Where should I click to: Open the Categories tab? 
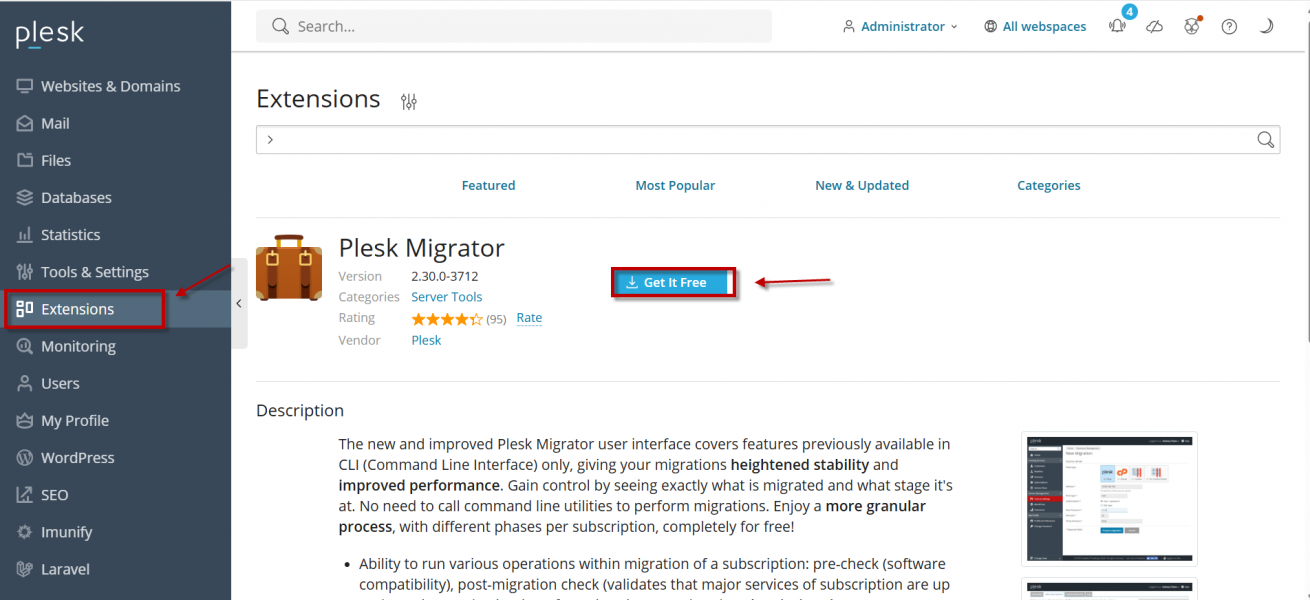[x=1048, y=185]
